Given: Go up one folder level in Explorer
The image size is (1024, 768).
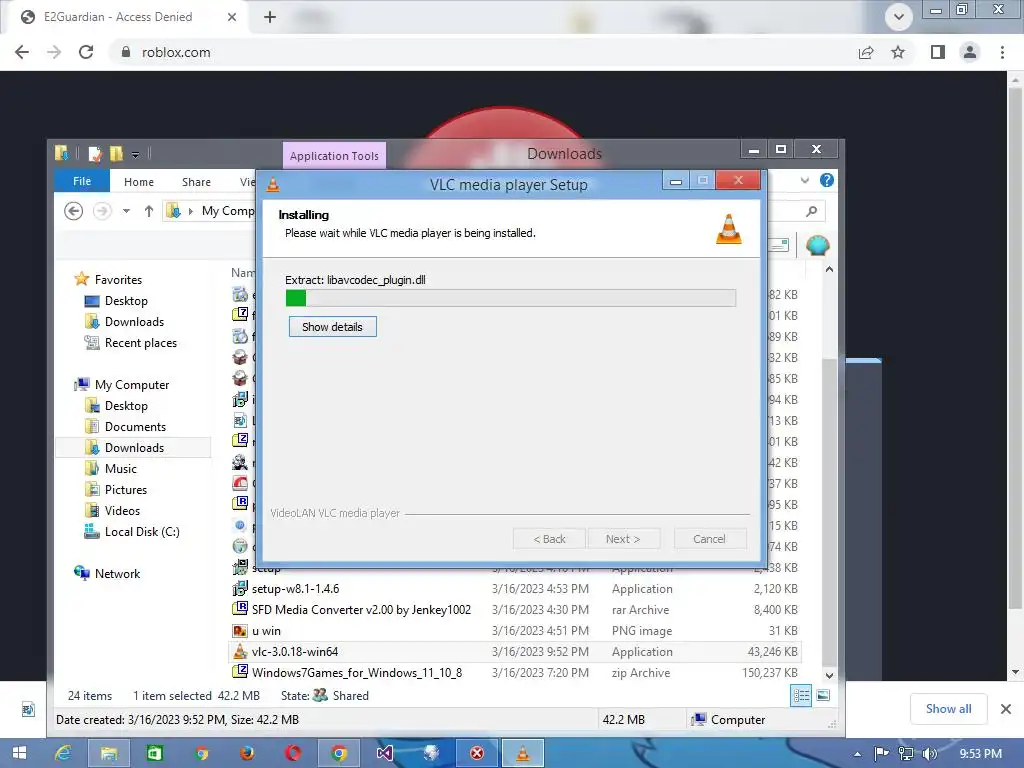Looking at the screenshot, I should (149, 211).
